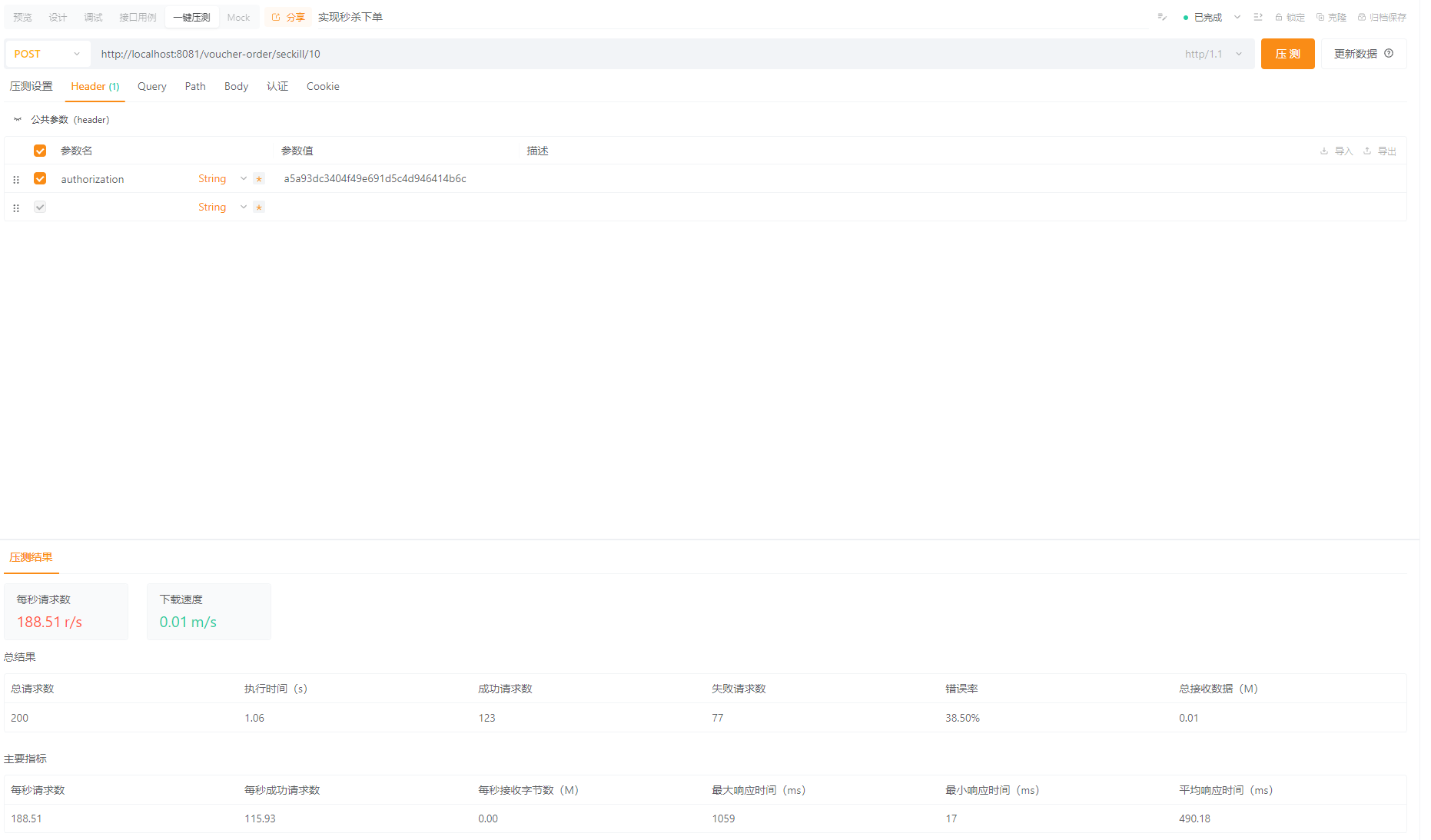Open the Path tab

tap(195, 86)
